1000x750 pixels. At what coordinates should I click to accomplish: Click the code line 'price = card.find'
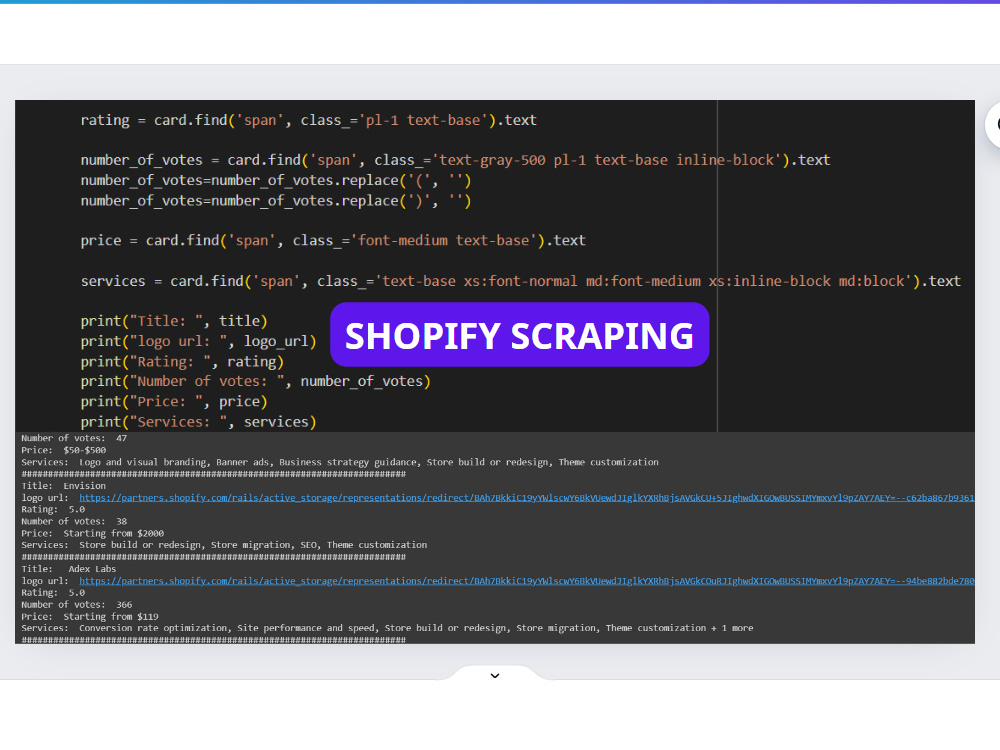[x=333, y=240]
